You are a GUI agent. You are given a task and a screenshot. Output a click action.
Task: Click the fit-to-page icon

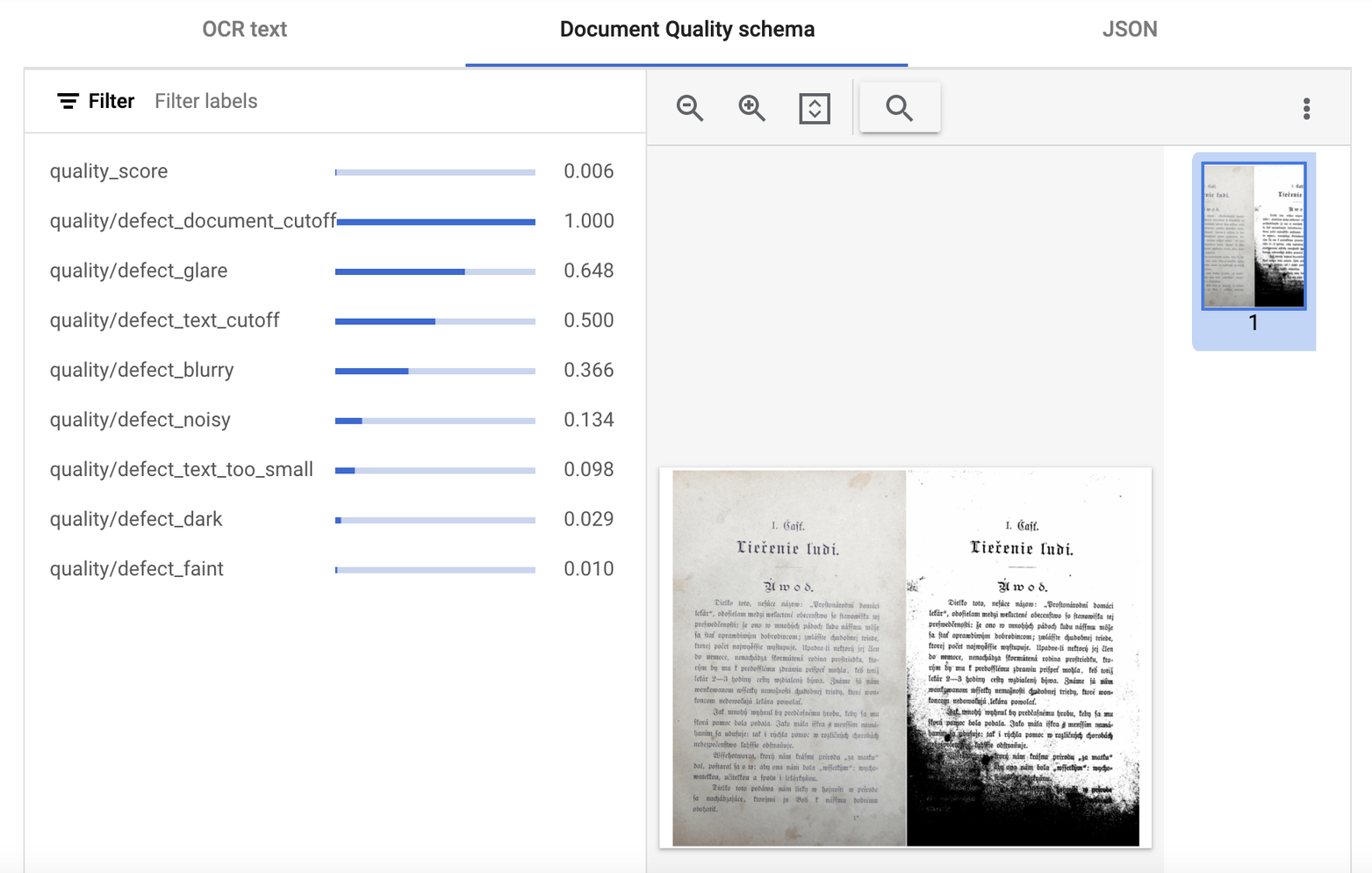(x=815, y=108)
